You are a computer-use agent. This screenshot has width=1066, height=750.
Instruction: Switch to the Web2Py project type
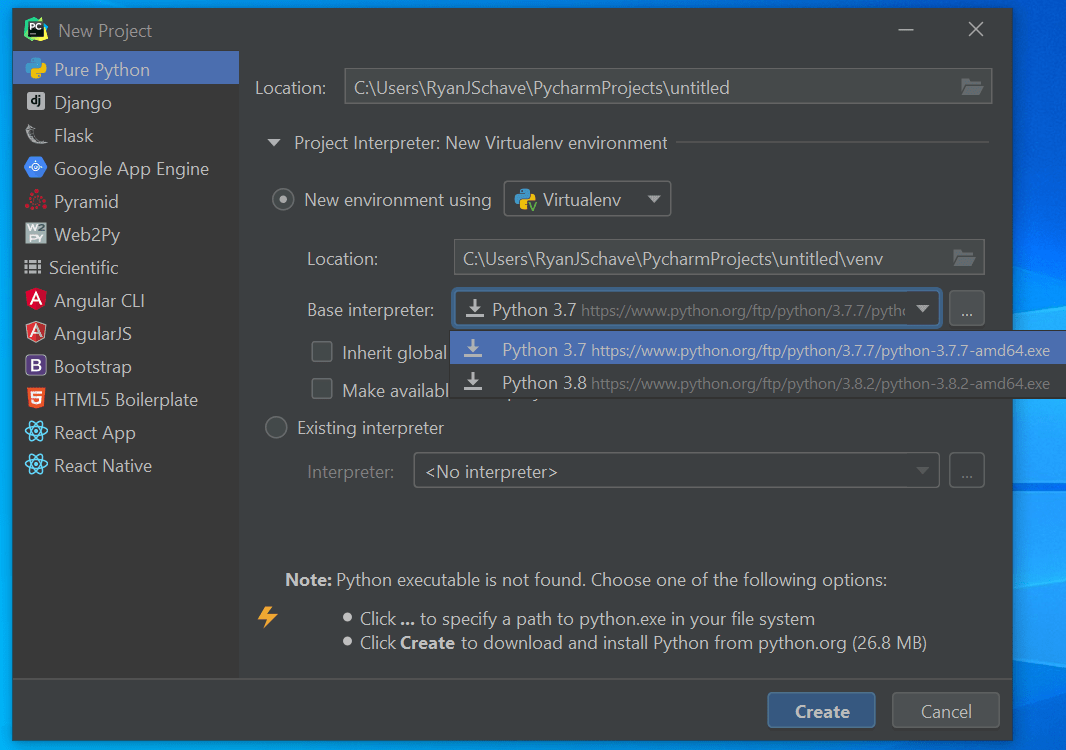pyautogui.click(x=92, y=234)
